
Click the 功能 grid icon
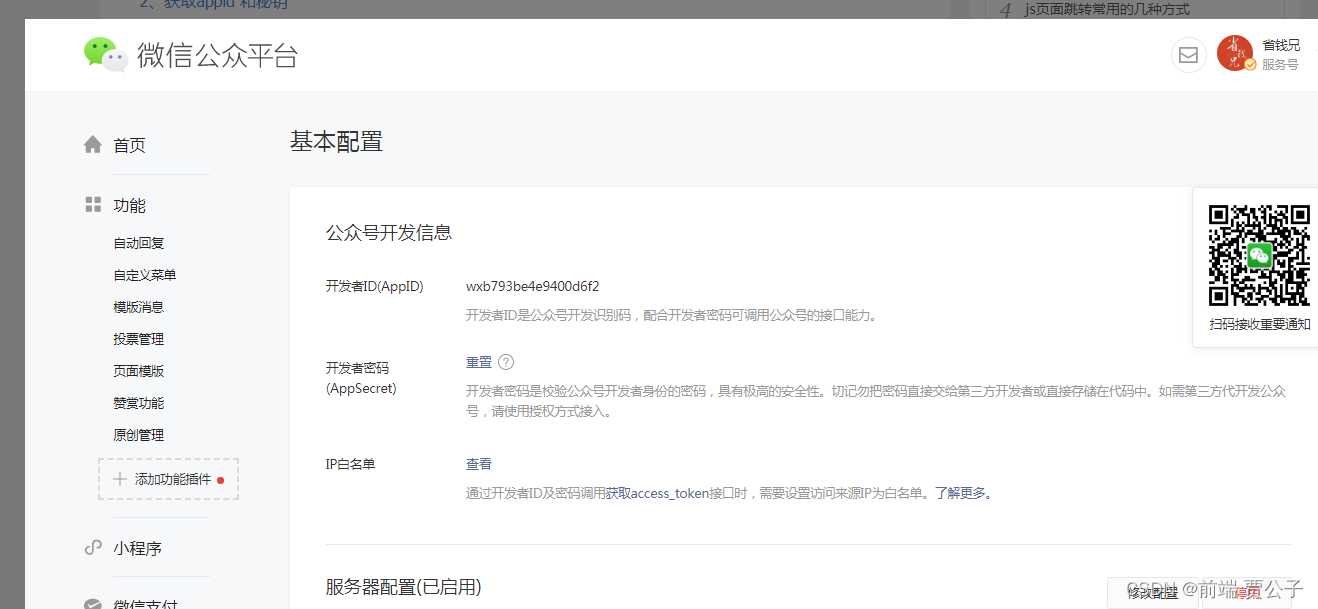tap(92, 204)
